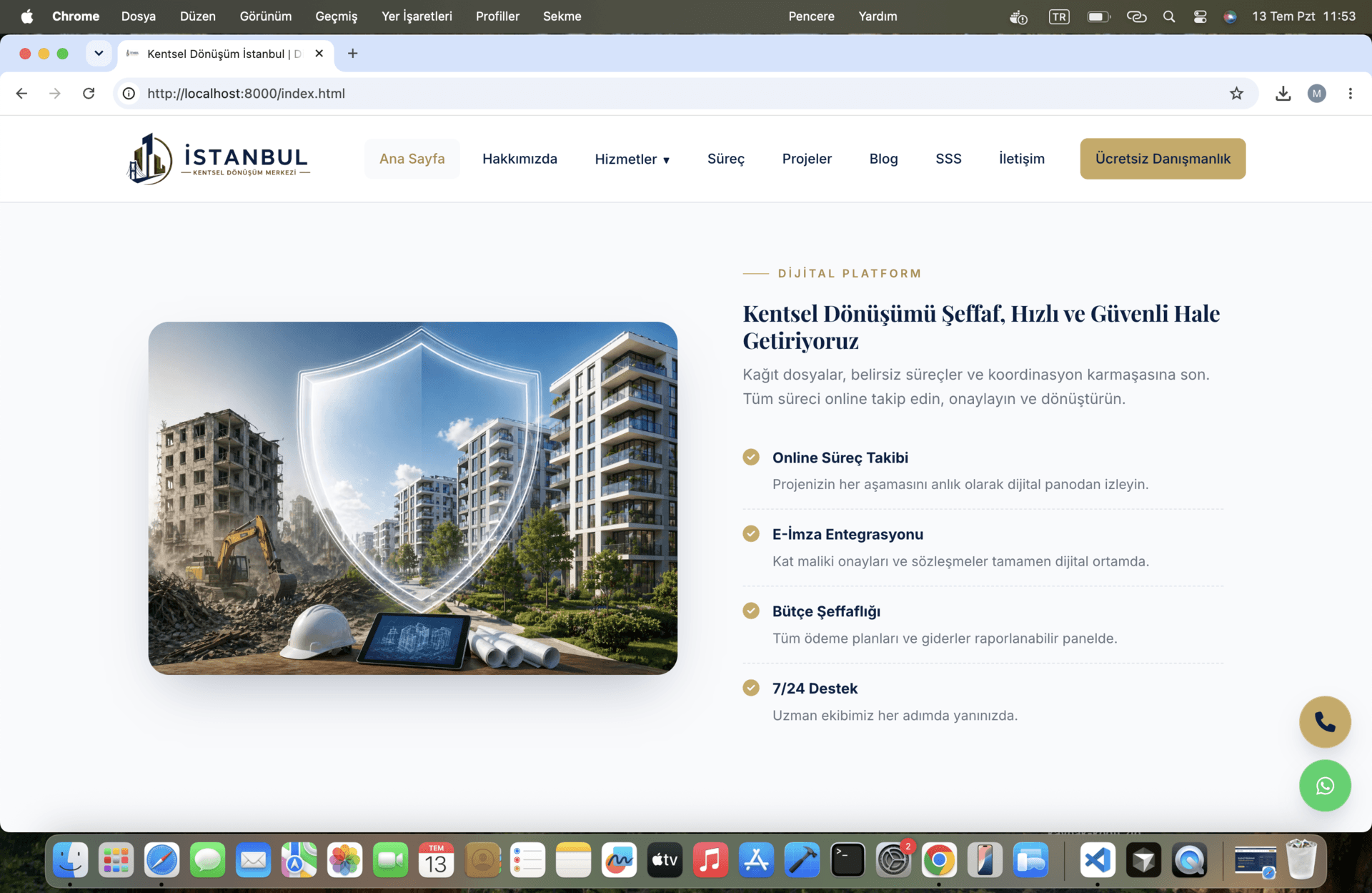Open a new tab with plus button
This screenshot has width=1372, height=893.
352,54
